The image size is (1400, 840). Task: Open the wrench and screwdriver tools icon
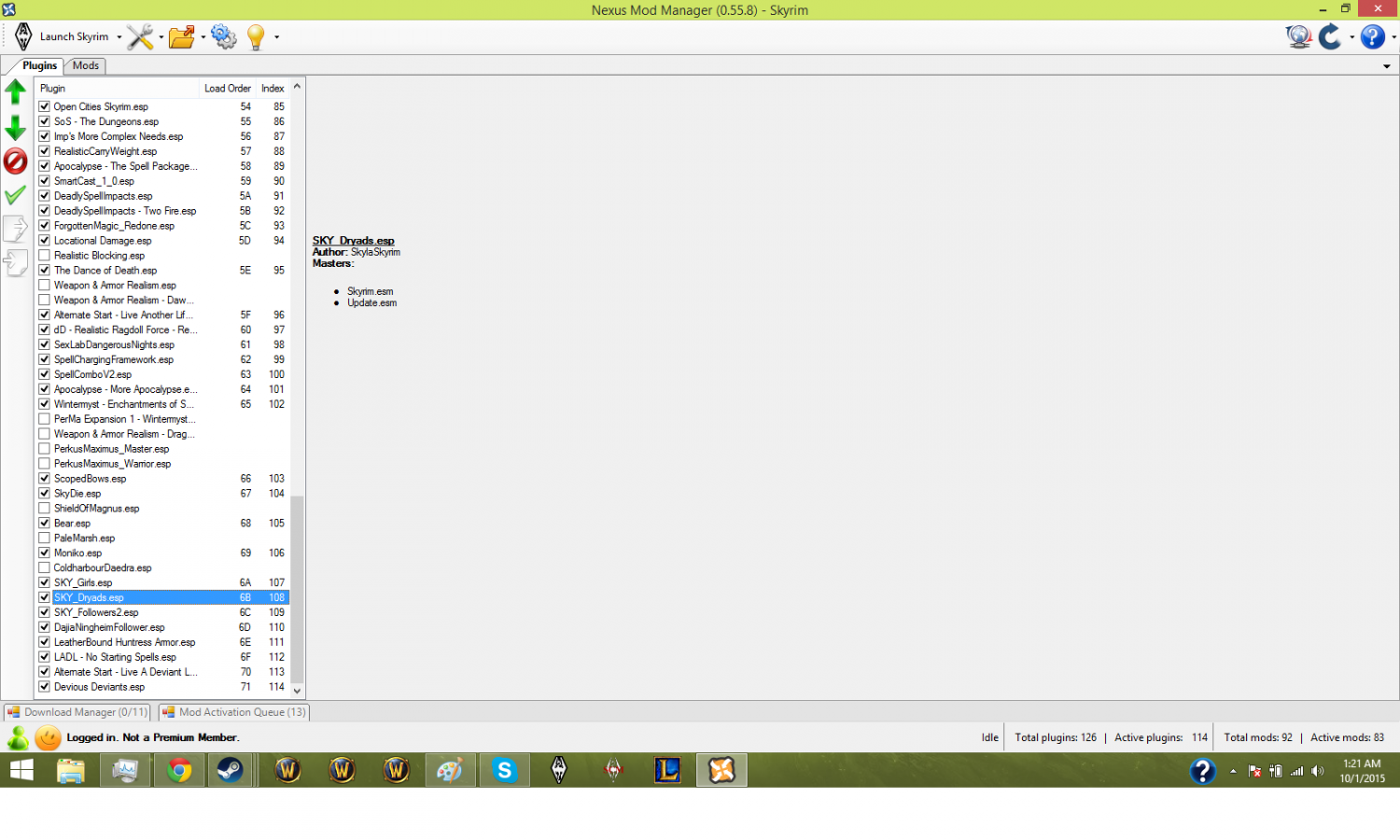140,37
